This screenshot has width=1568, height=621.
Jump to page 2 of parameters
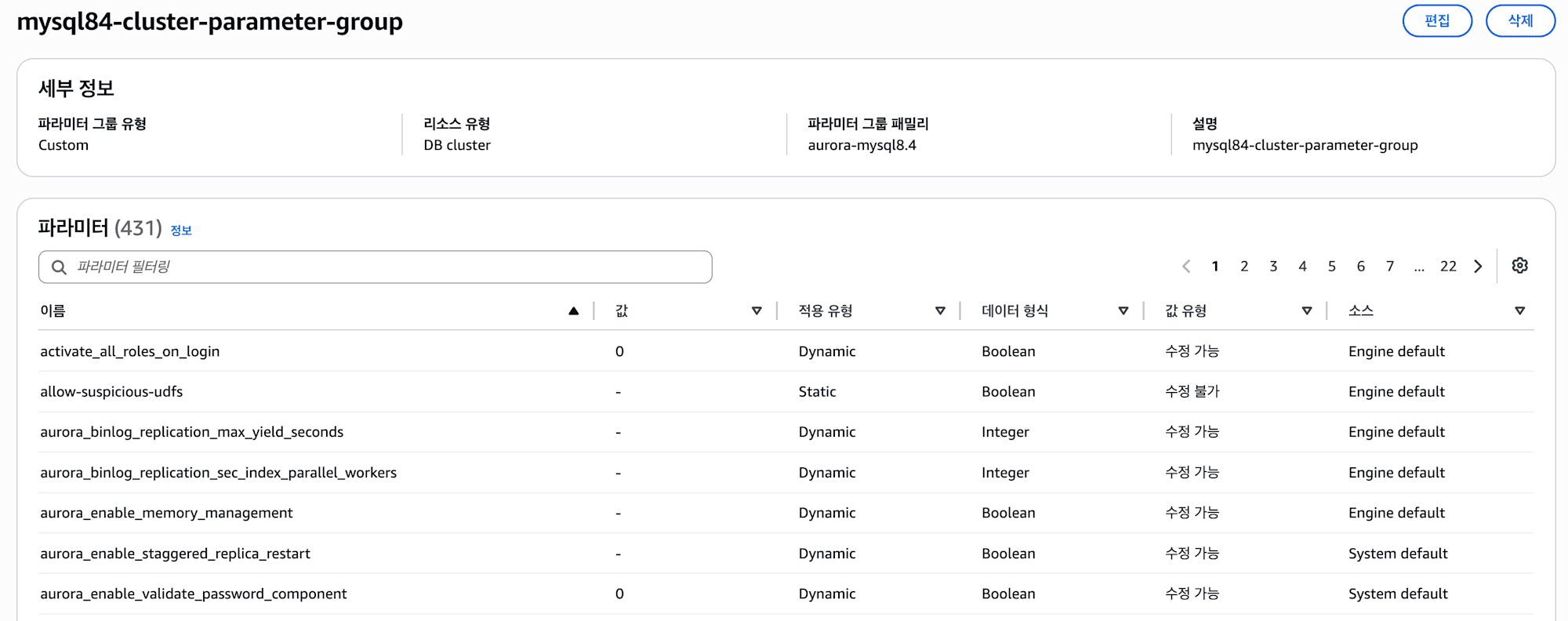point(1244,267)
